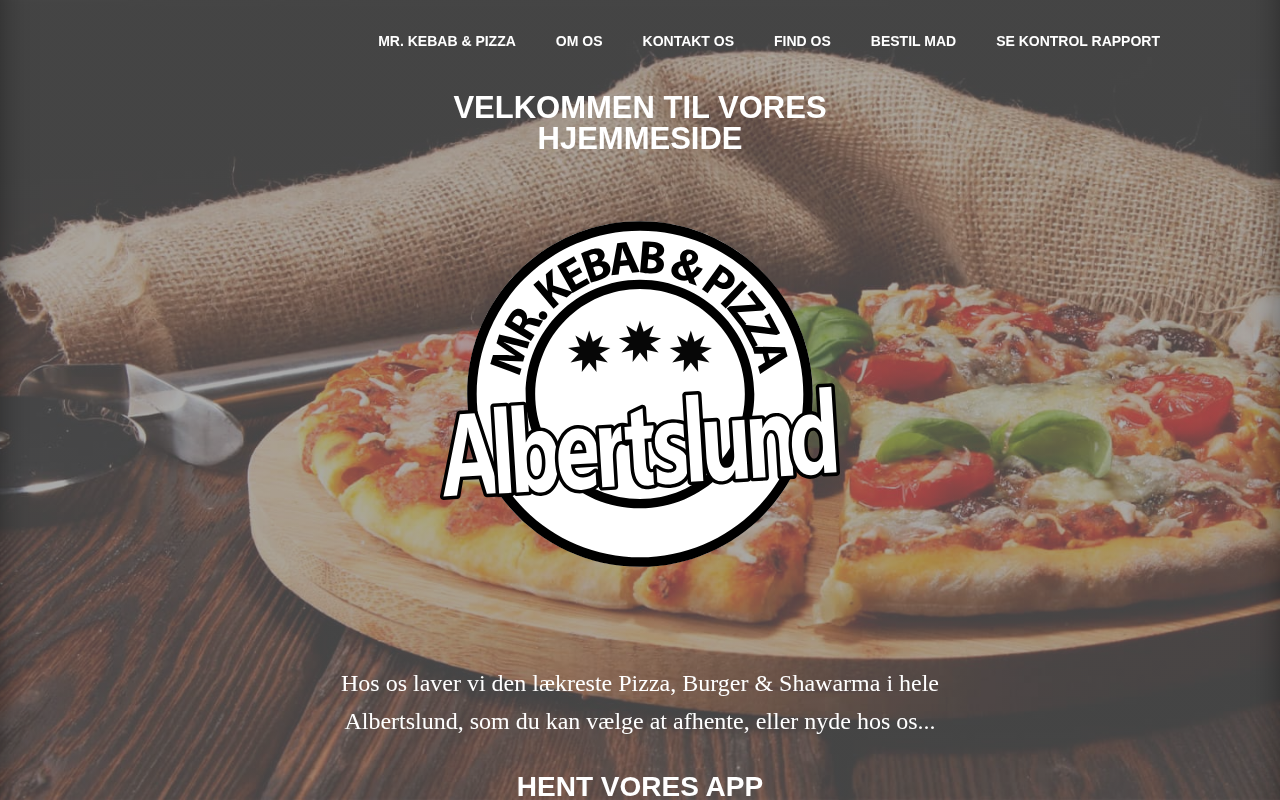
Task: Go to the OM OS page
Action: (579, 41)
